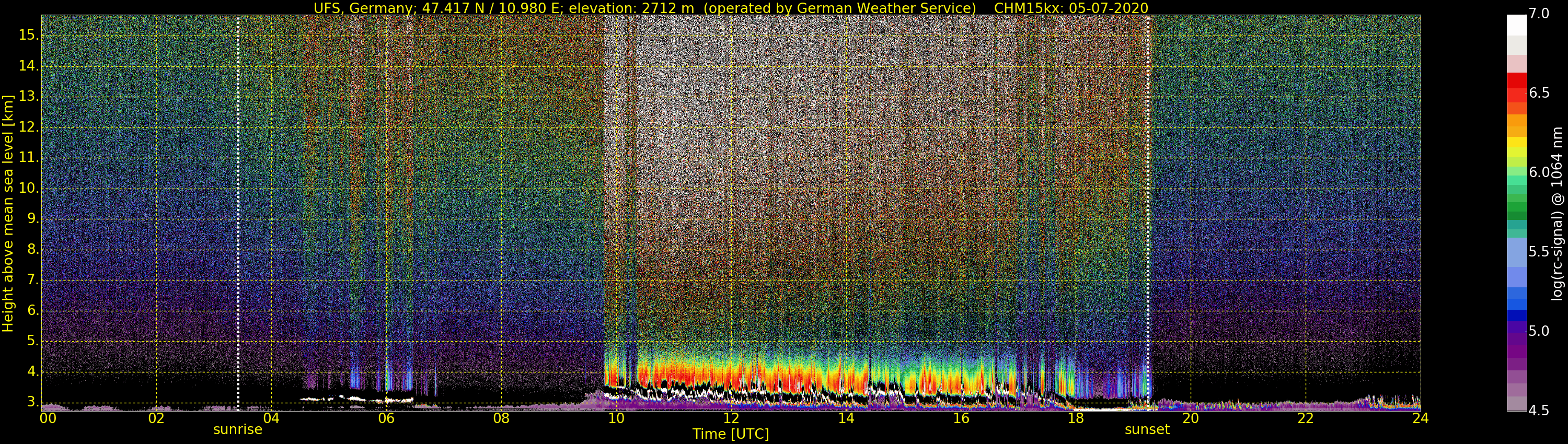The image size is (1568, 444).
Task: Select the 7.0 colorbar tick value
Action: point(1539,14)
